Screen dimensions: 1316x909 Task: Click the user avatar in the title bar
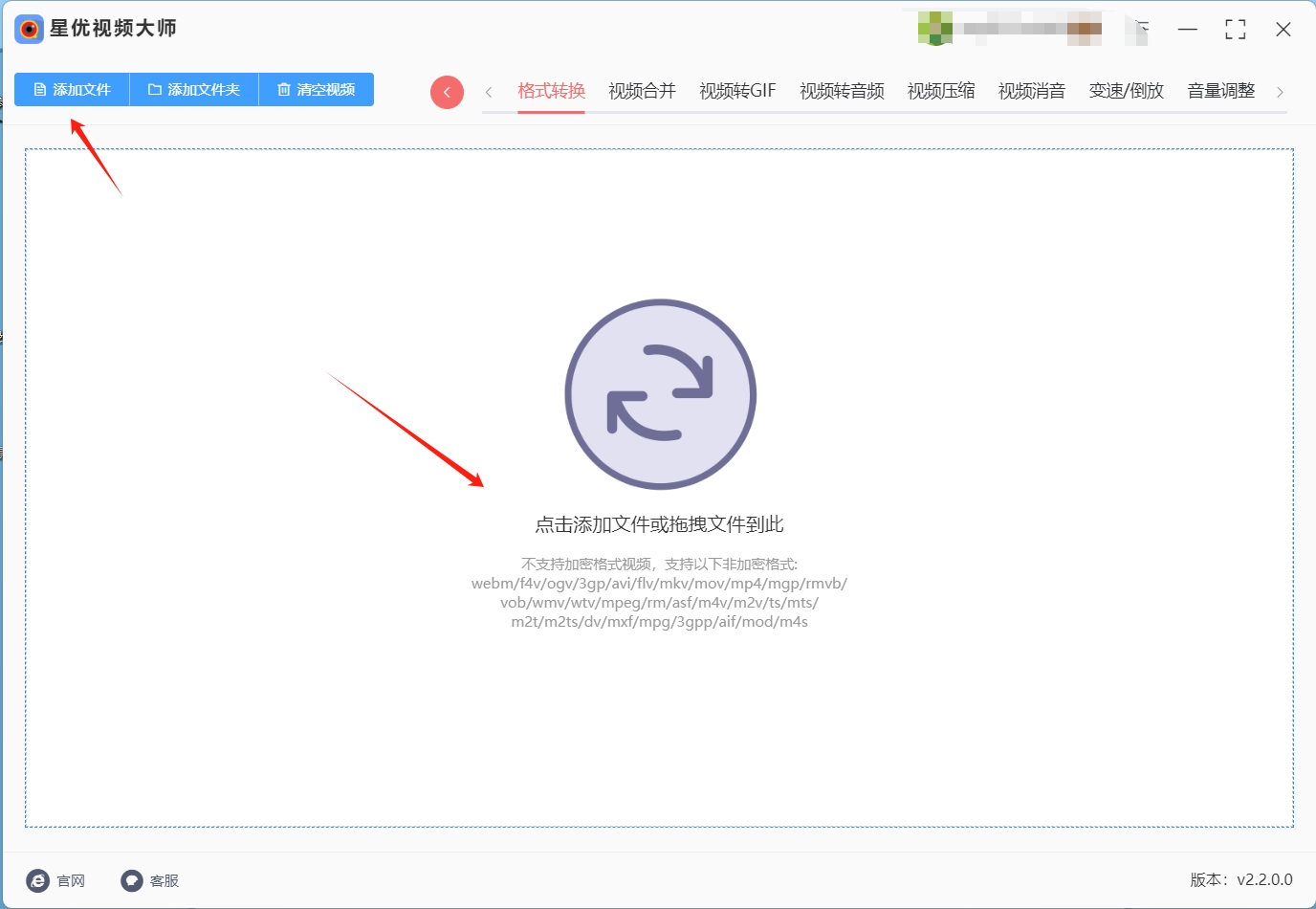[x=935, y=29]
